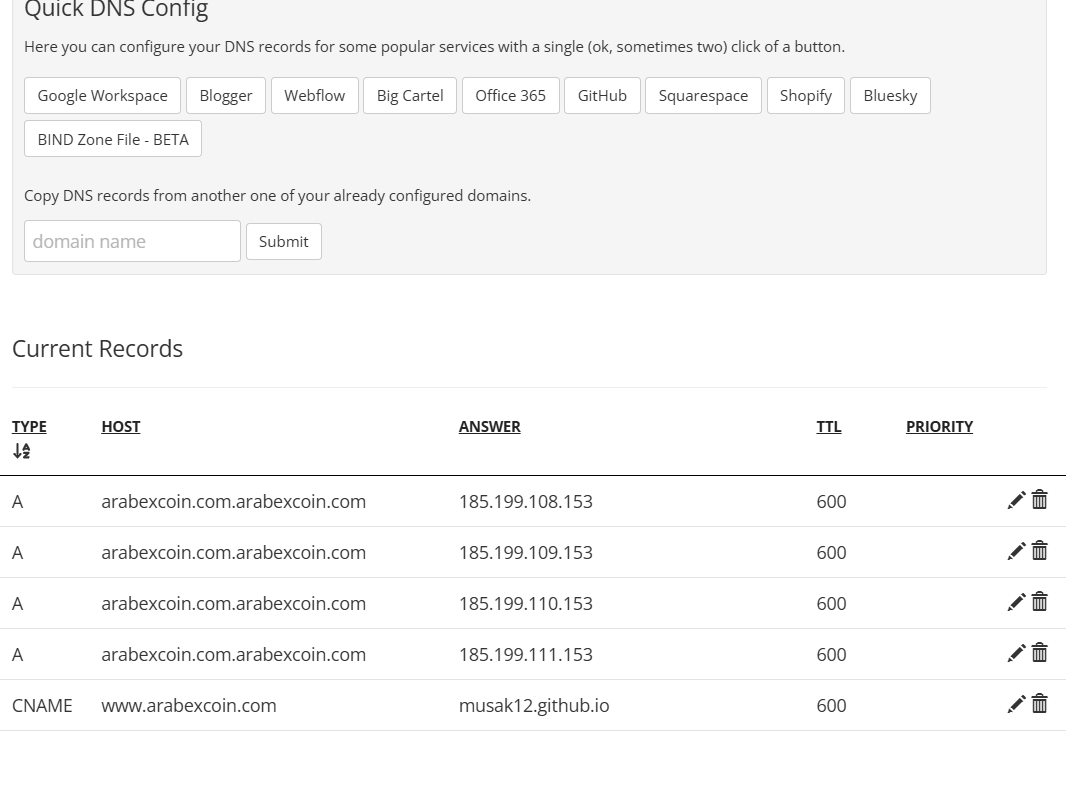The image size is (1079, 810).
Task: Choose the Bluesky DNS preset
Action: coord(890,96)
